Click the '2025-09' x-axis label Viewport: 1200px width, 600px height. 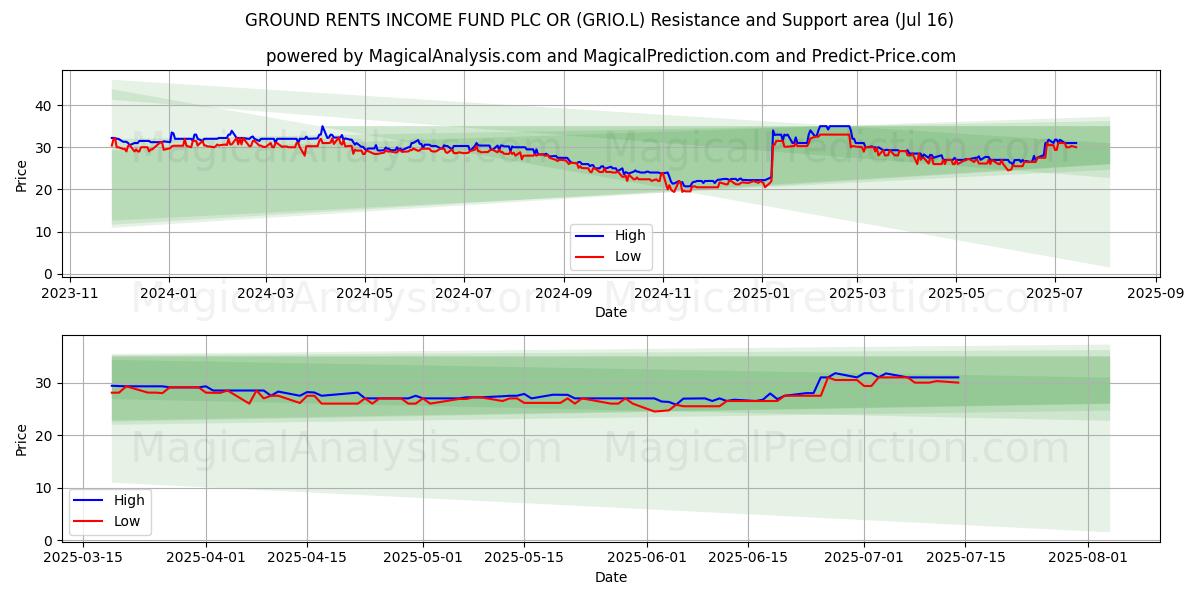click(1155, 294)
